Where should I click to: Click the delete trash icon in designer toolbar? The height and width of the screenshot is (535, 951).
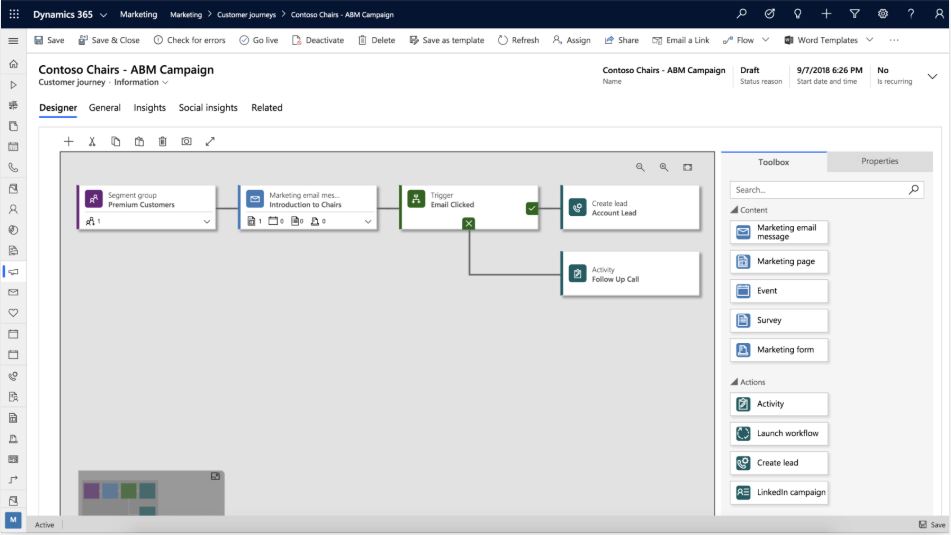pyautogui.click(x=163, y=141)
